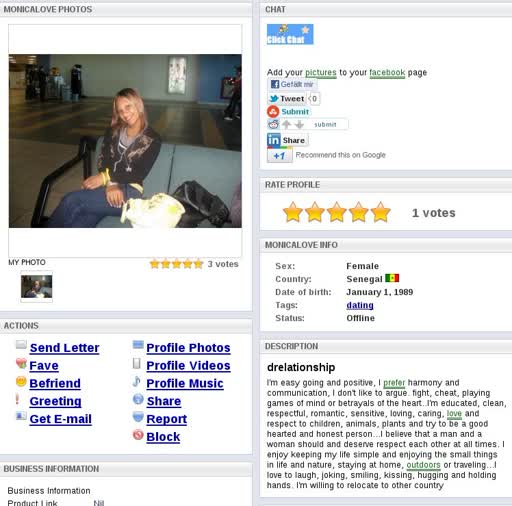
Task: Open the dating tag link
Action: (360, 305)
